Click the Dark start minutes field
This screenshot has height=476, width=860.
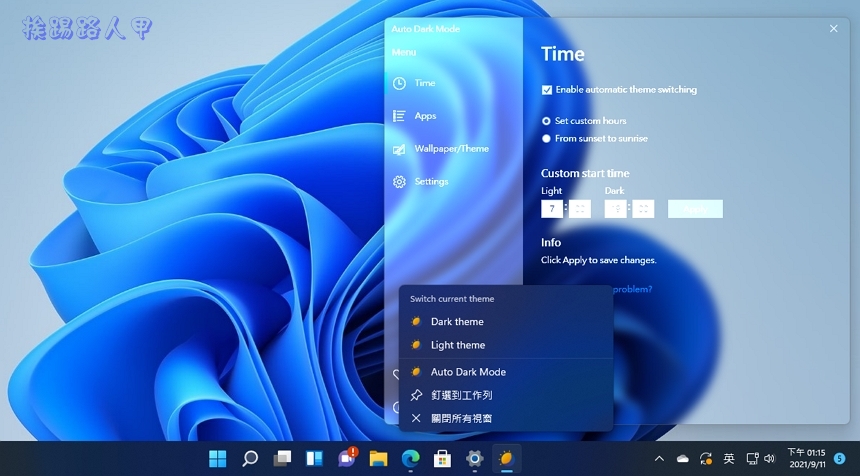(x=643, y=209)
